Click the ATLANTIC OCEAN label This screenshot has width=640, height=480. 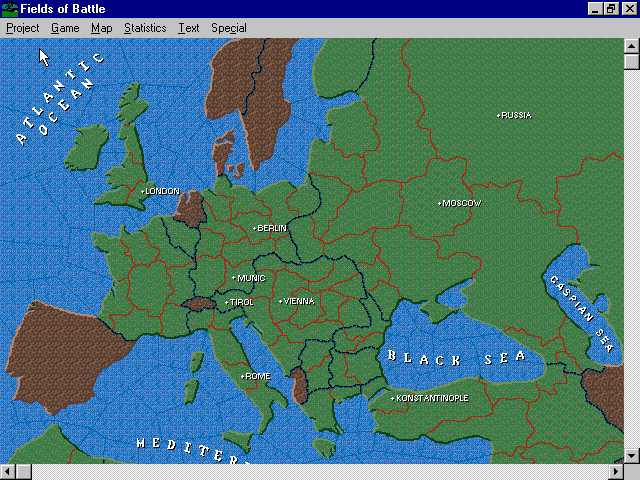pyautogui.click(x=60, y=99)
